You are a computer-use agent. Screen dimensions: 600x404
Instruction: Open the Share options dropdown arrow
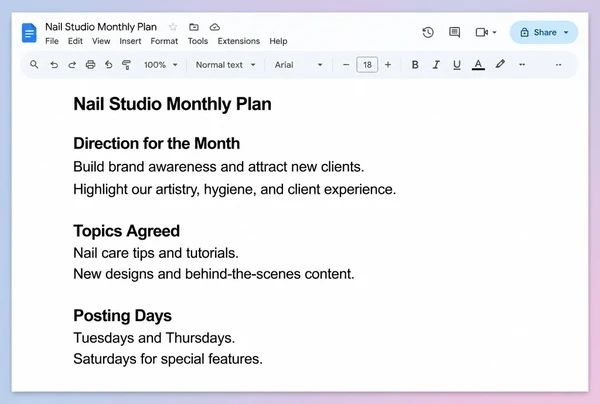coord(566,33)
